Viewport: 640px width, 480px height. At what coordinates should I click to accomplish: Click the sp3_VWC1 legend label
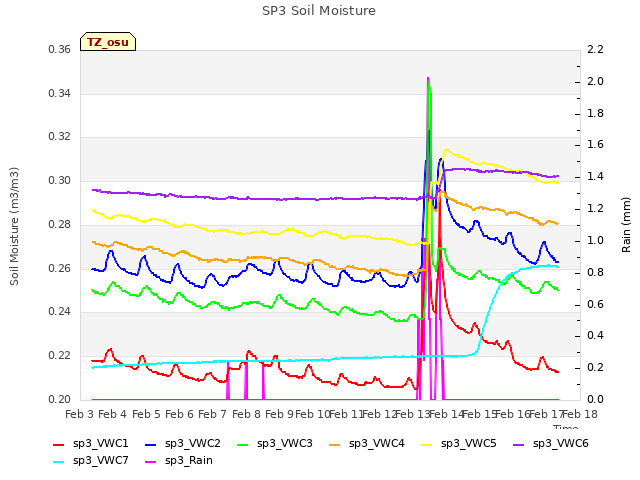(x=100, y=443)
